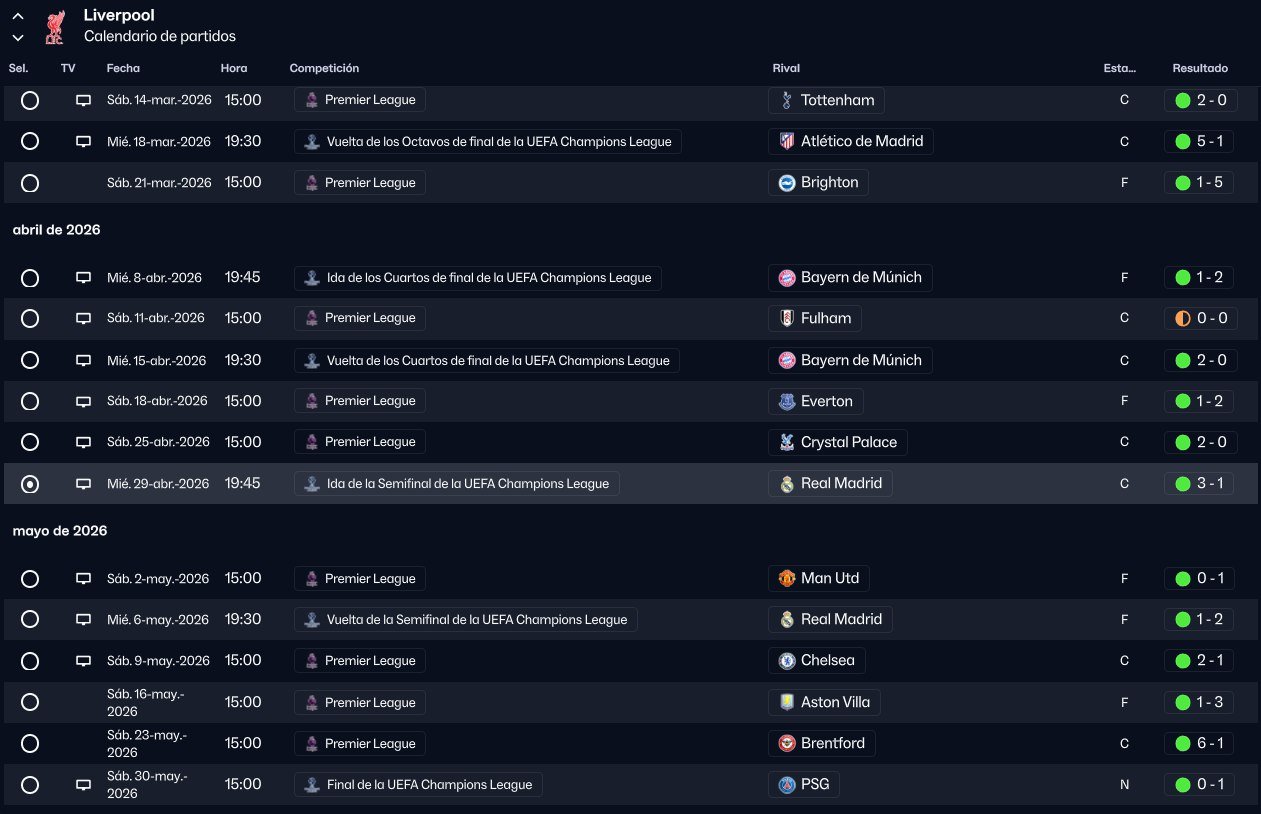Select the radio button for the Brentford match
Viewport: 1261px width, 814px height.
tap(30, 744)
